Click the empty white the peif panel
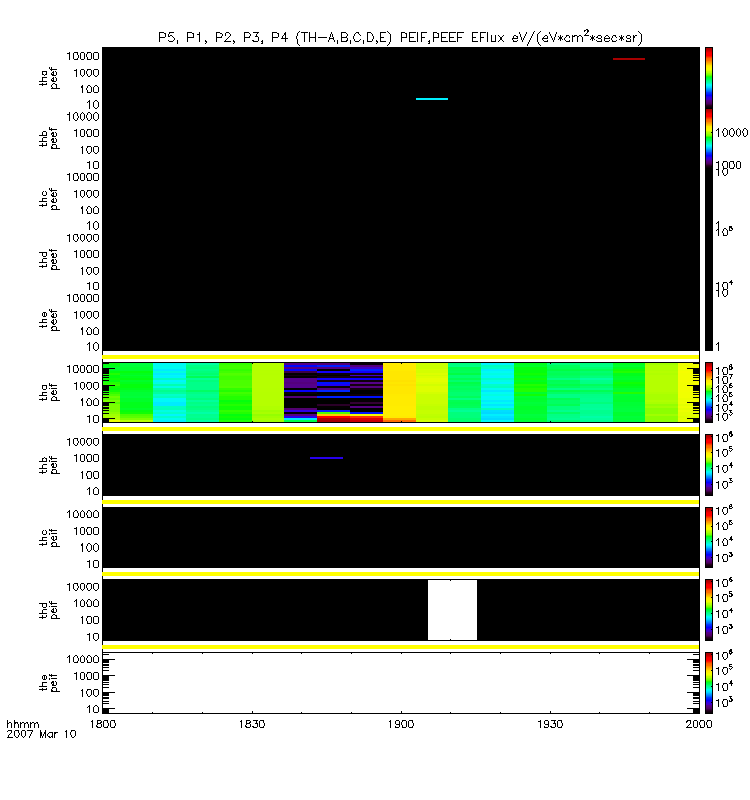Image resolution: width=750 pixels, height=800 pixels. [400, 683]
